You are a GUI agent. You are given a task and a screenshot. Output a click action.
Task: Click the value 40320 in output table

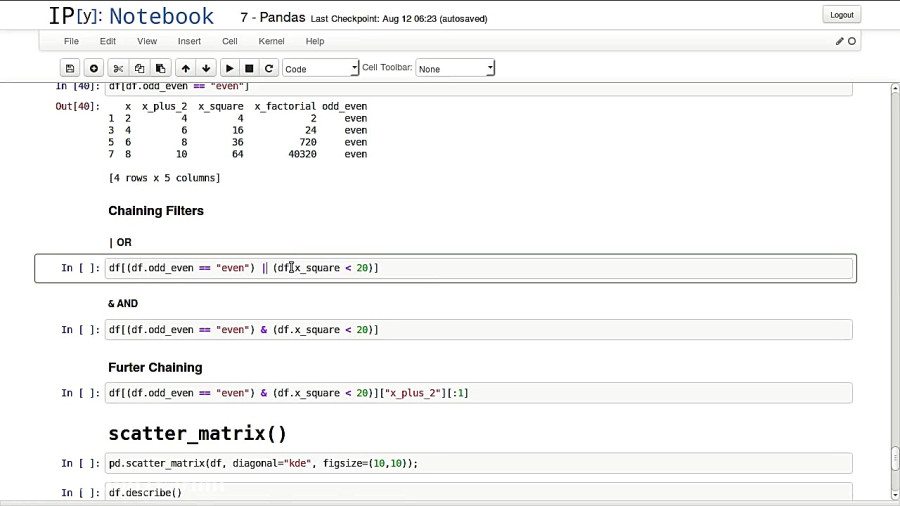302,154
